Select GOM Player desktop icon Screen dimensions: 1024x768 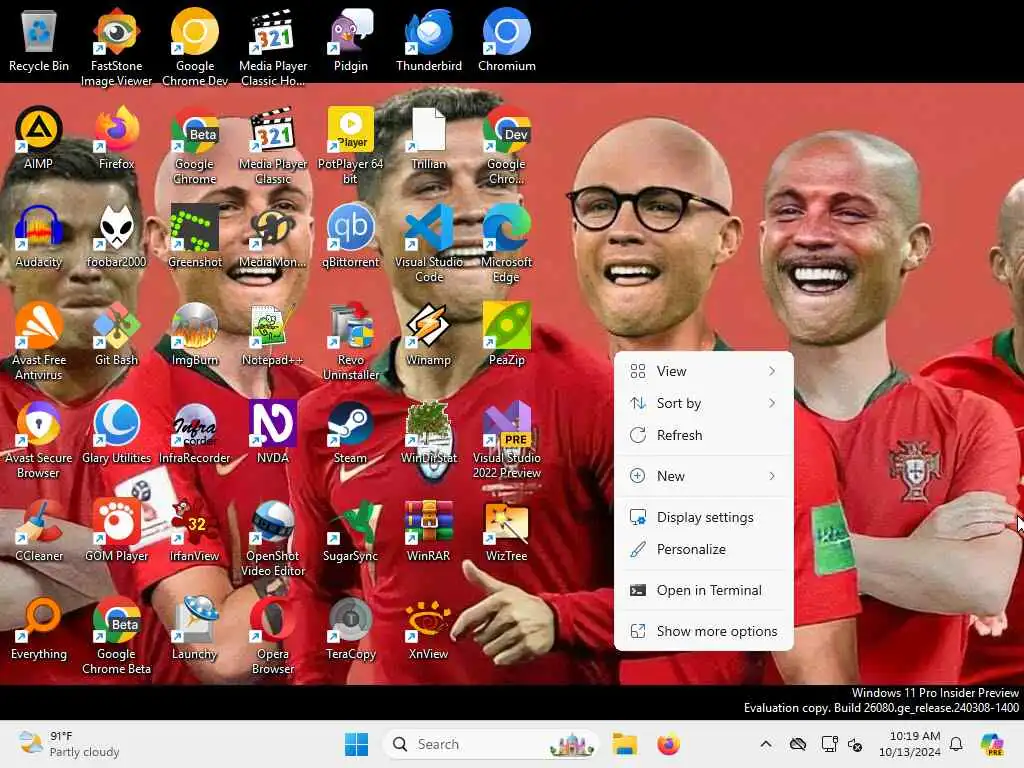pos(116,530)
